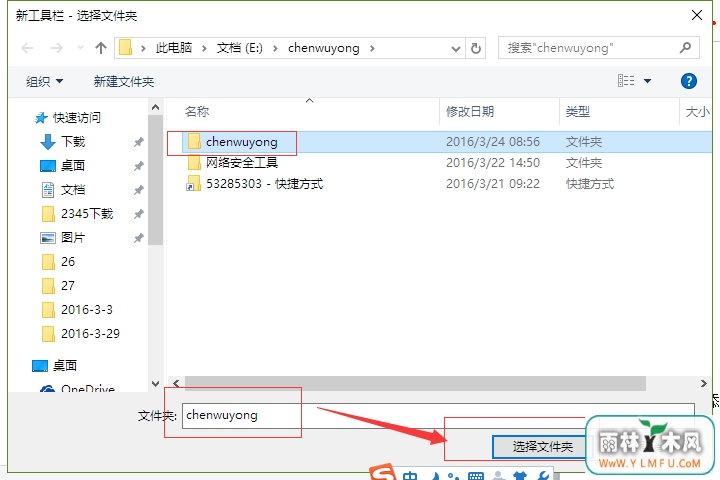Click the pin icon beside 2345下载

138,214
